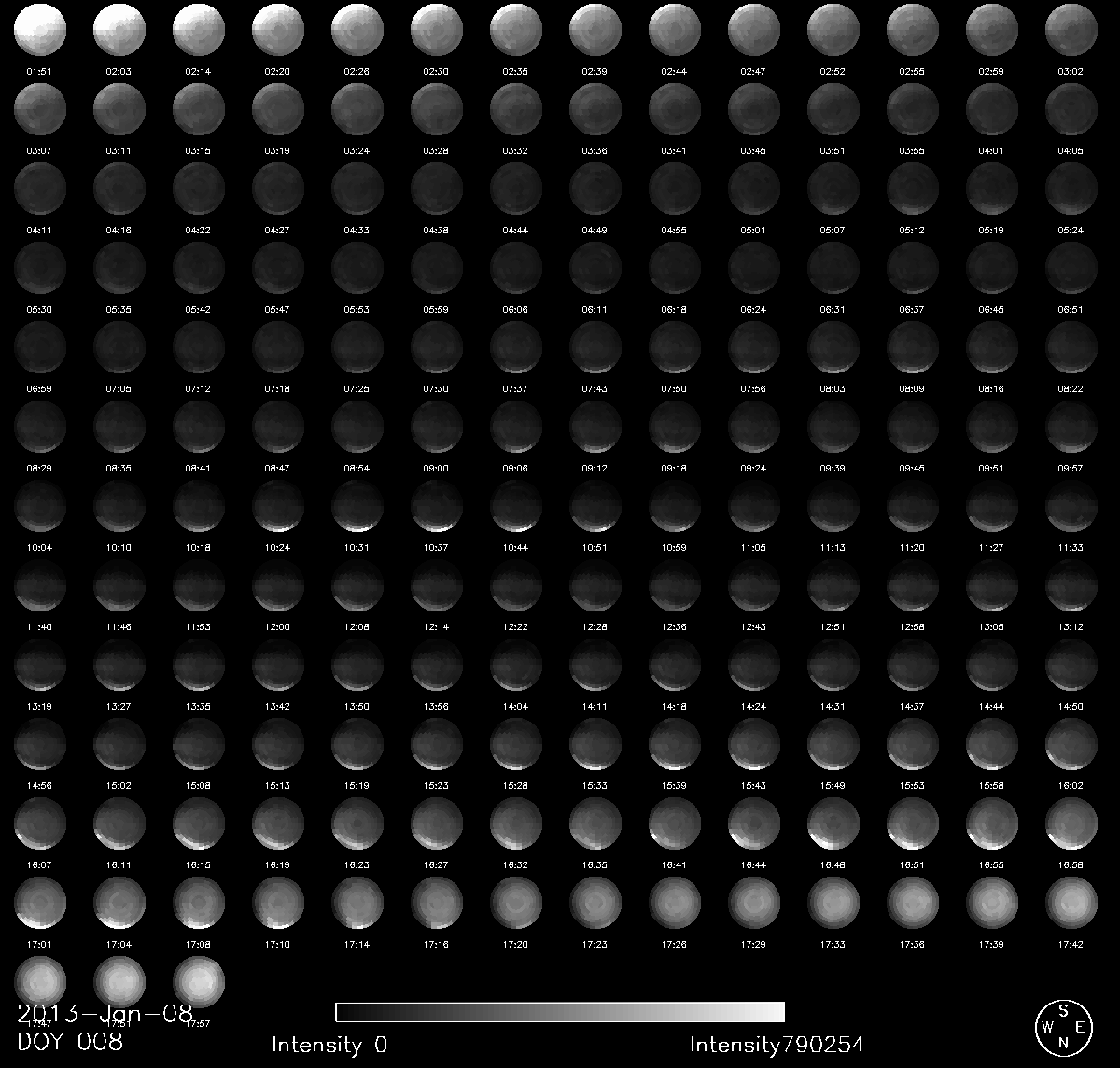Select the disk image at 03:07

40,110
